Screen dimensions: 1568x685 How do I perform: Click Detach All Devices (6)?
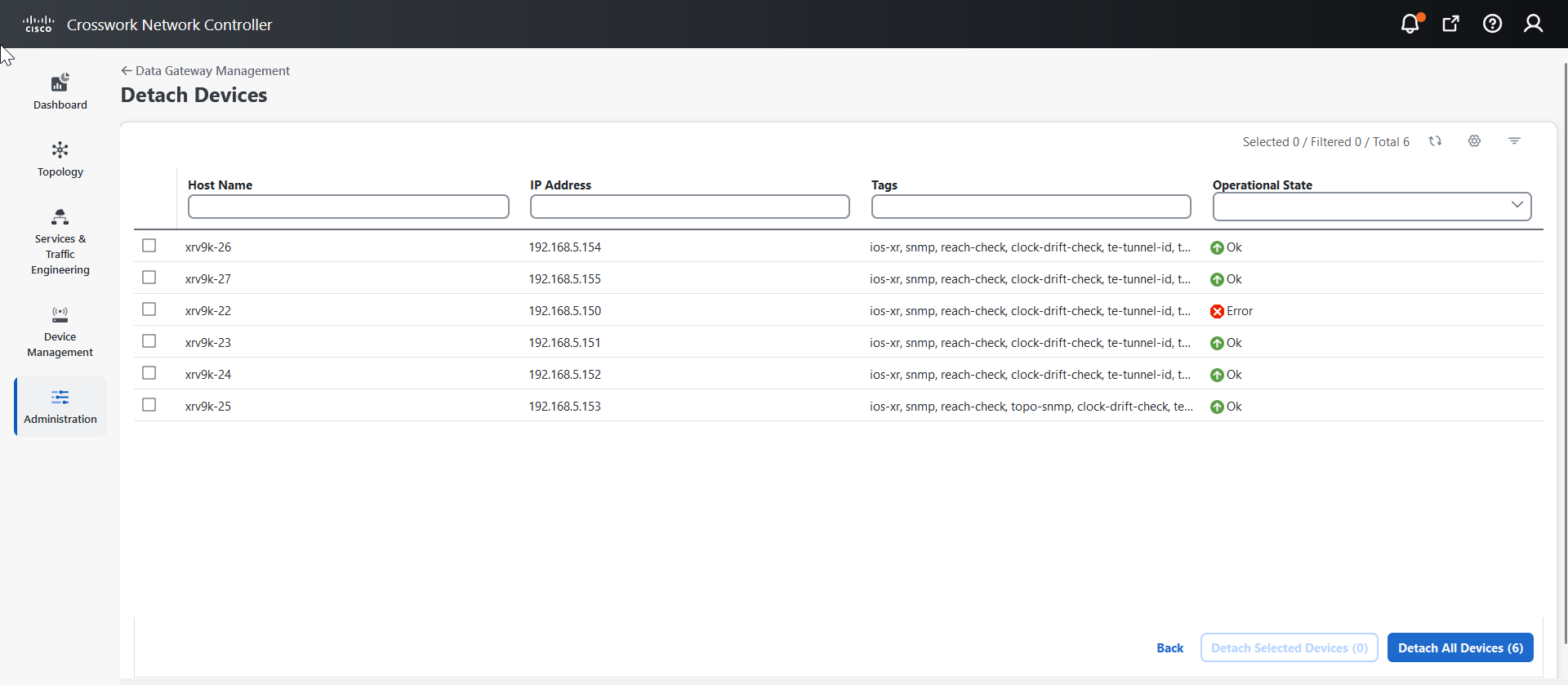(1460, 648)
